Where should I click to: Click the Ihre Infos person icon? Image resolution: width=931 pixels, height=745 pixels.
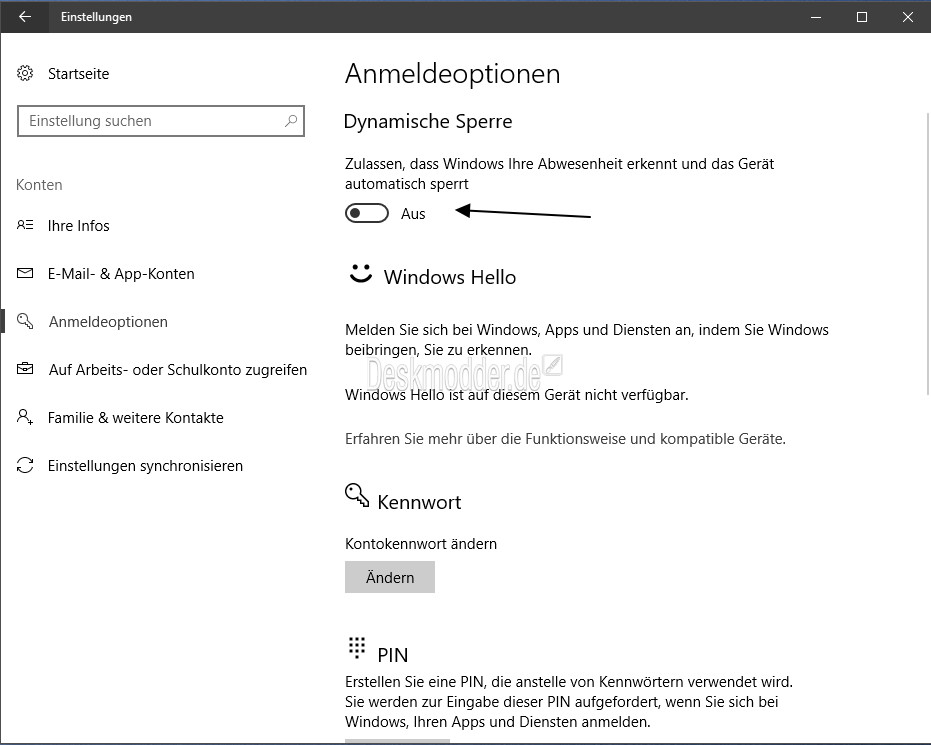click(25, 225)
